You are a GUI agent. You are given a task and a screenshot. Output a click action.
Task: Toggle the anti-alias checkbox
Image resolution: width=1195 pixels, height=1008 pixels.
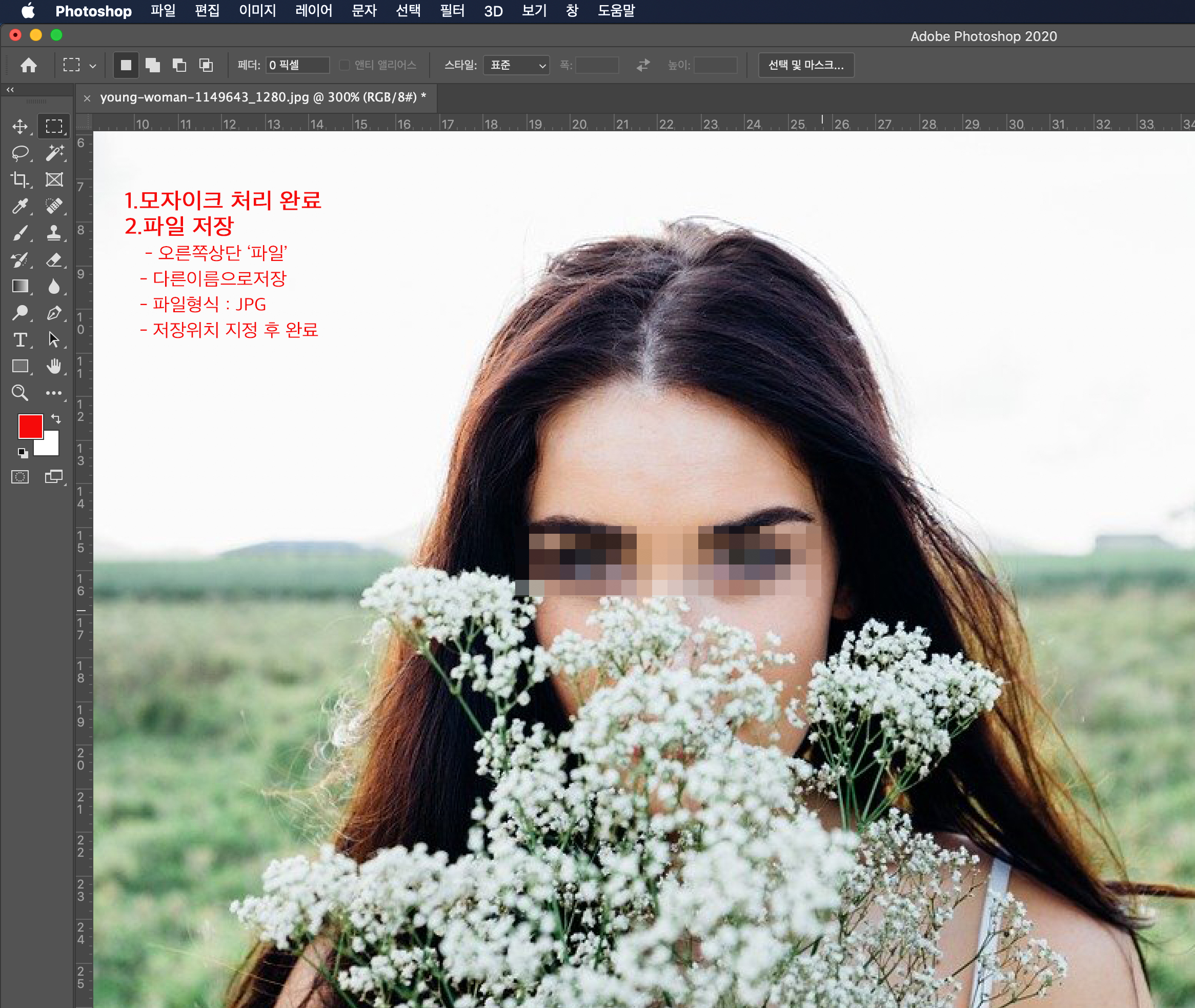(x=345, y=65)
